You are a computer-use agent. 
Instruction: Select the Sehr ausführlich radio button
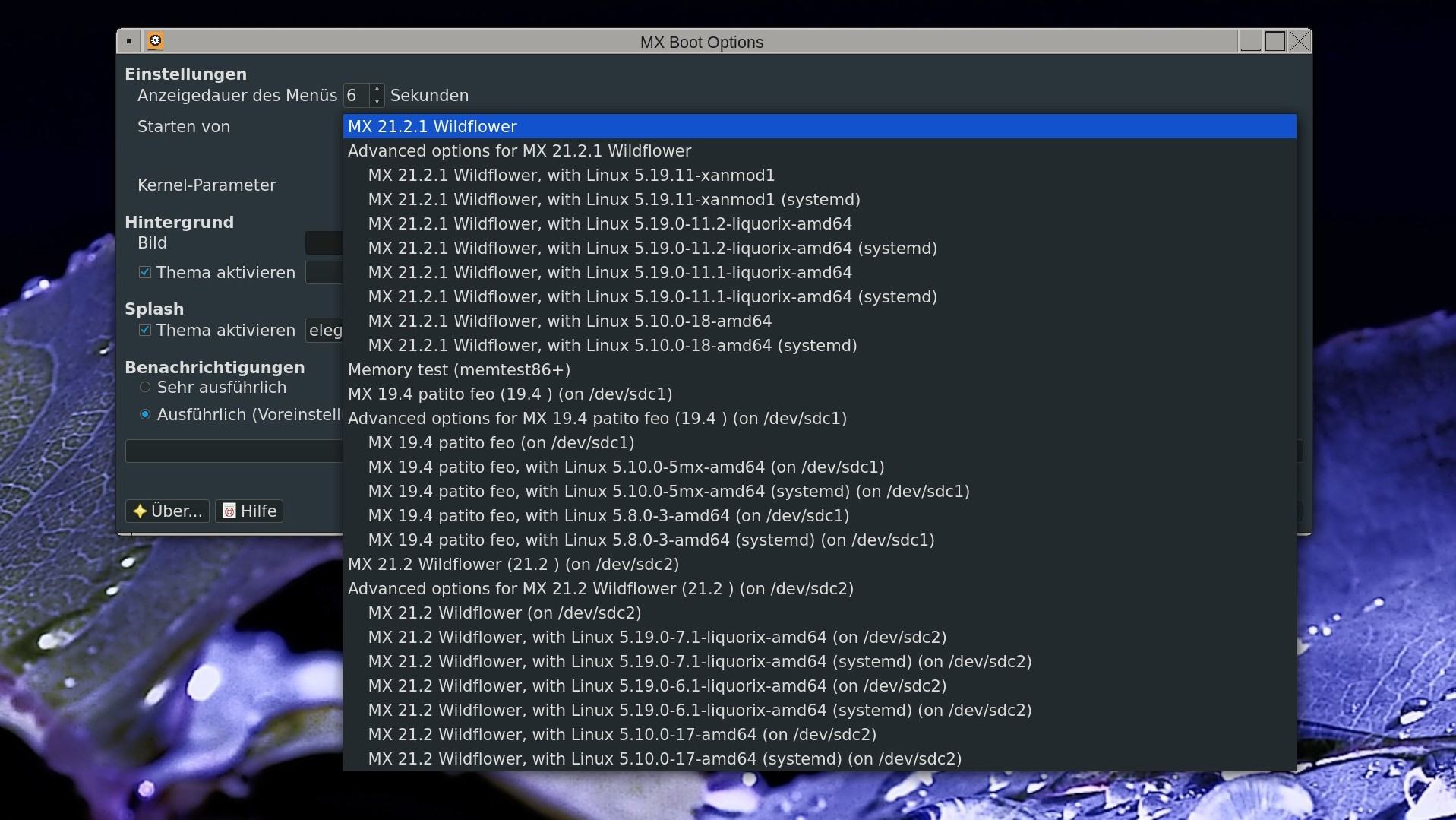point(145,388)
